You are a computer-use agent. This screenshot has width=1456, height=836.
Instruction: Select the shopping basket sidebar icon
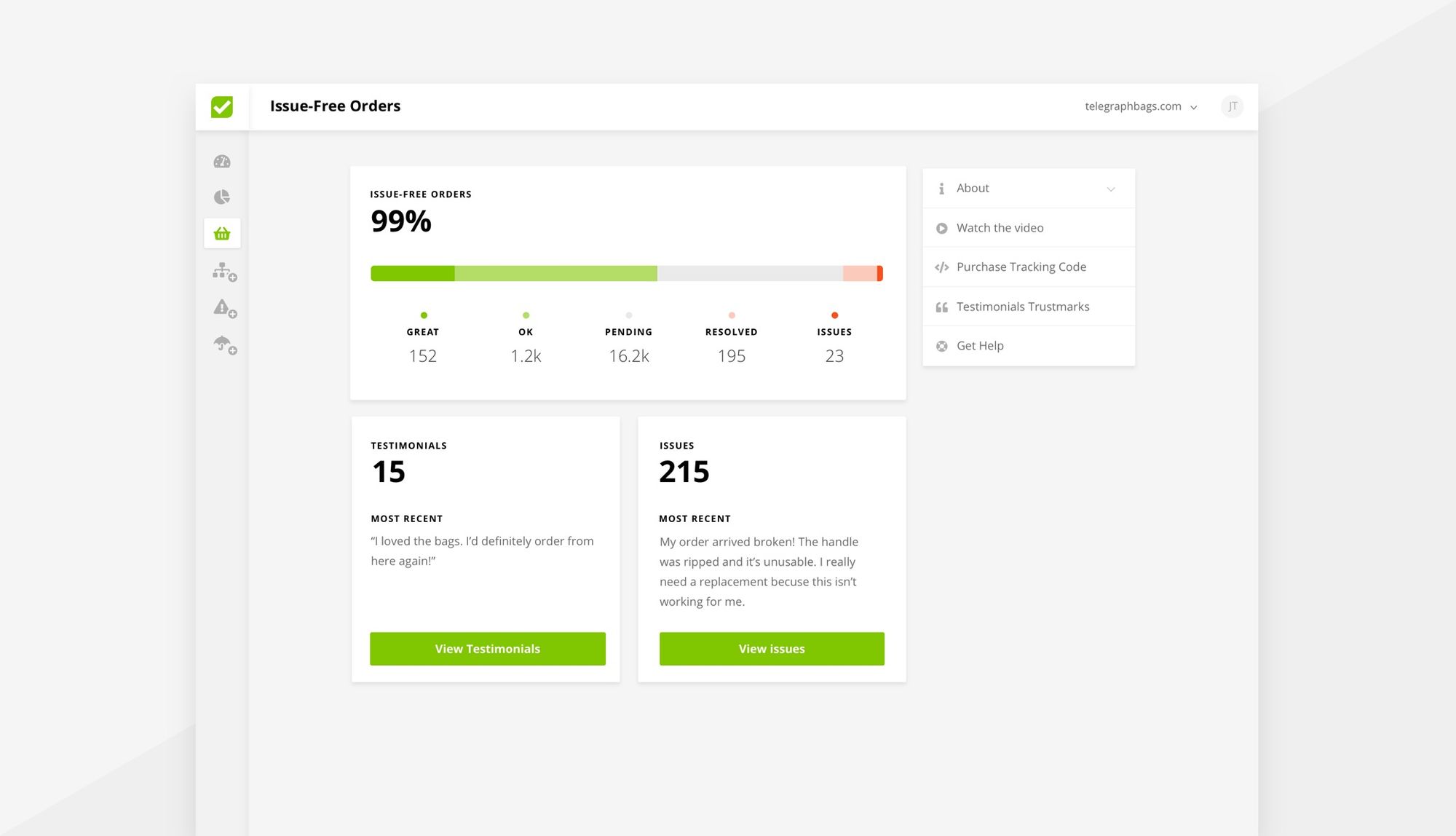pyautogui.click(x=222, y=234)
